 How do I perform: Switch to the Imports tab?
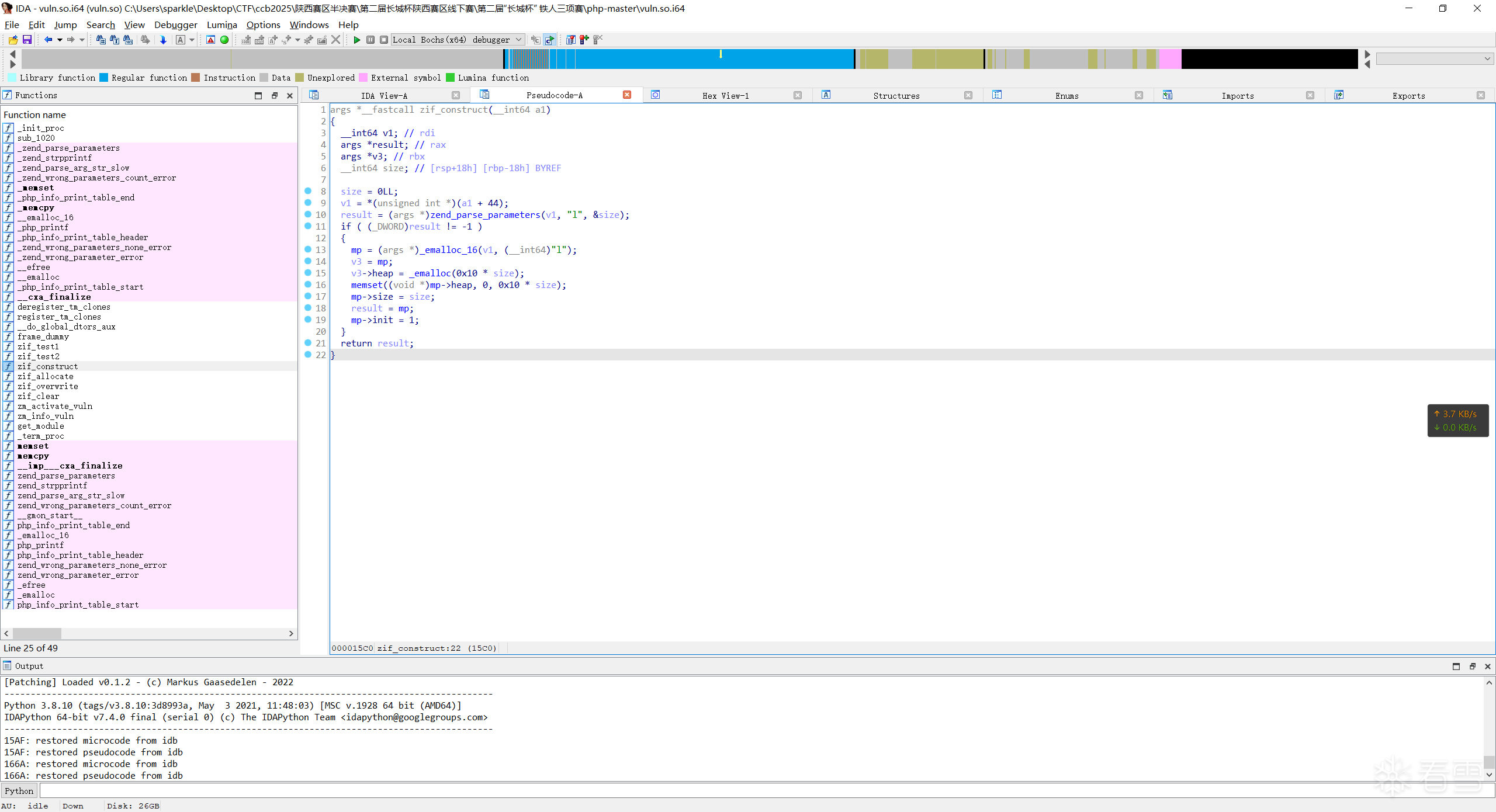pos(1238,95)
